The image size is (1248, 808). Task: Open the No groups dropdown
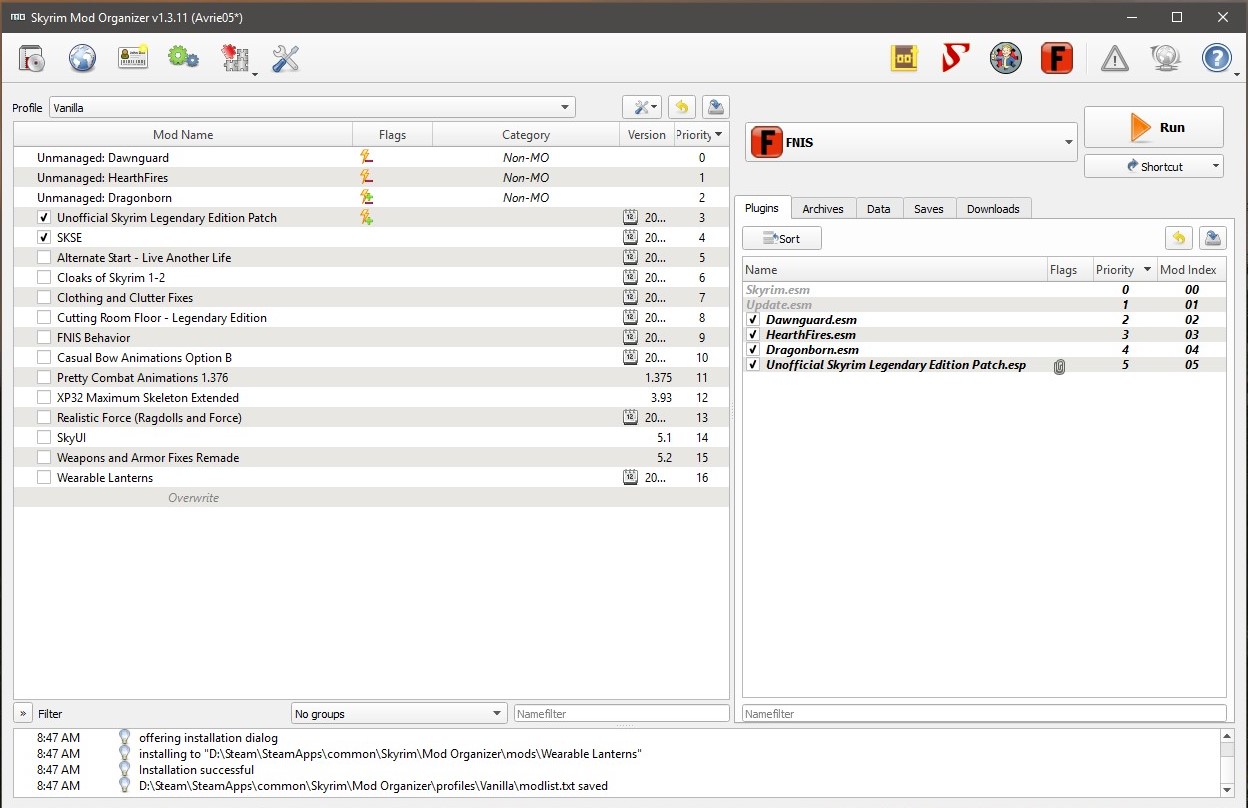[x=399, y=713]
